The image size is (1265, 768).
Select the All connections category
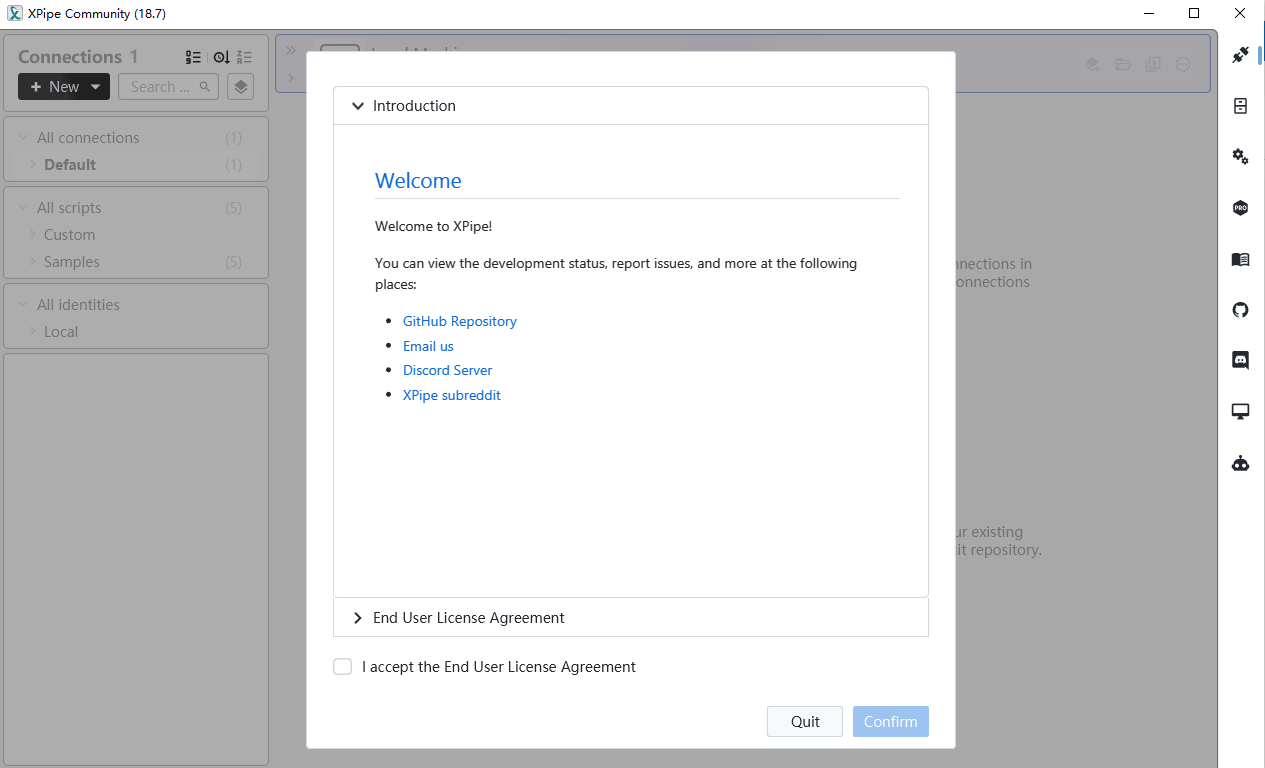coord(136,138)
